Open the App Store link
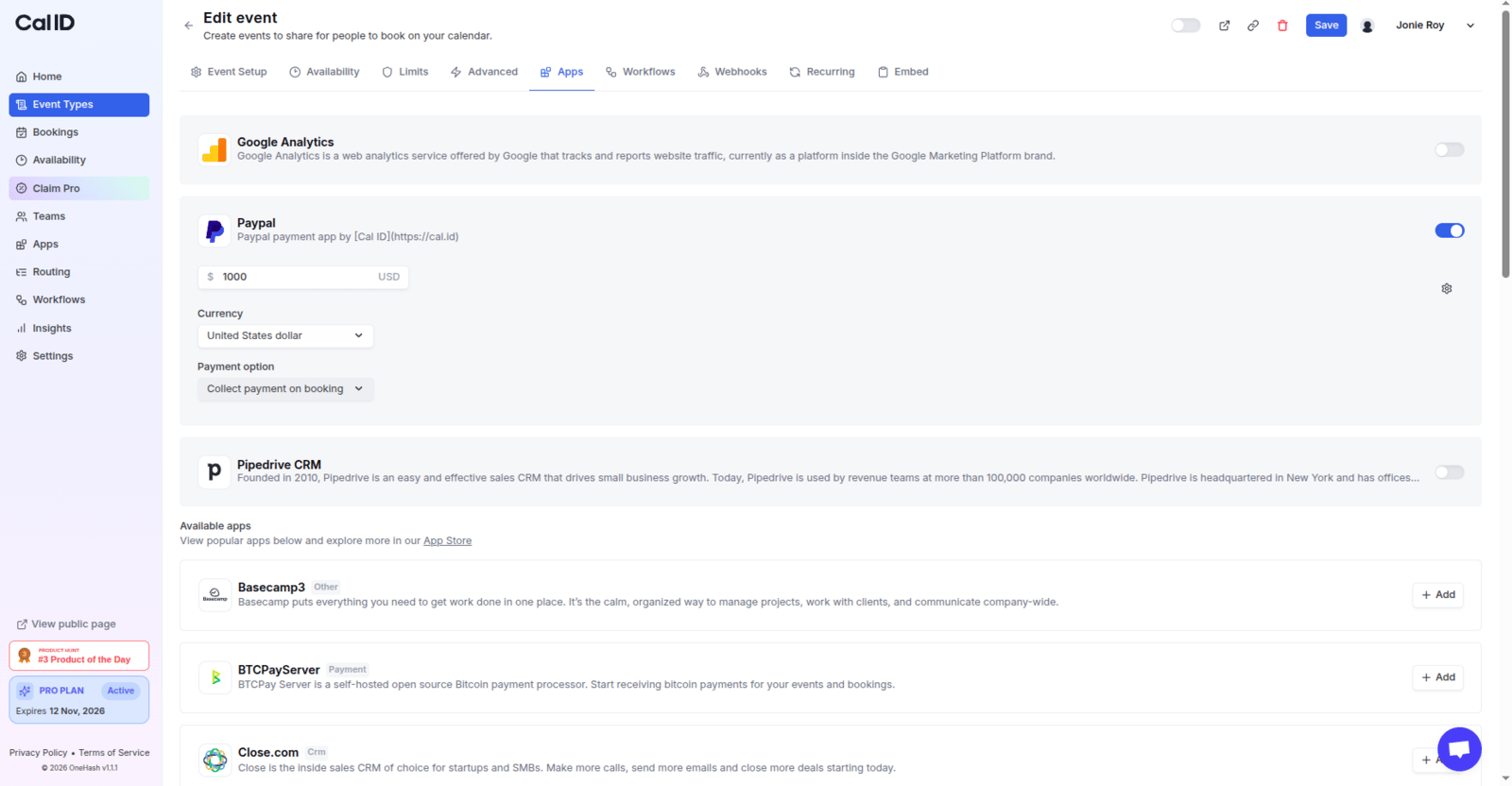 pos(447,541)
